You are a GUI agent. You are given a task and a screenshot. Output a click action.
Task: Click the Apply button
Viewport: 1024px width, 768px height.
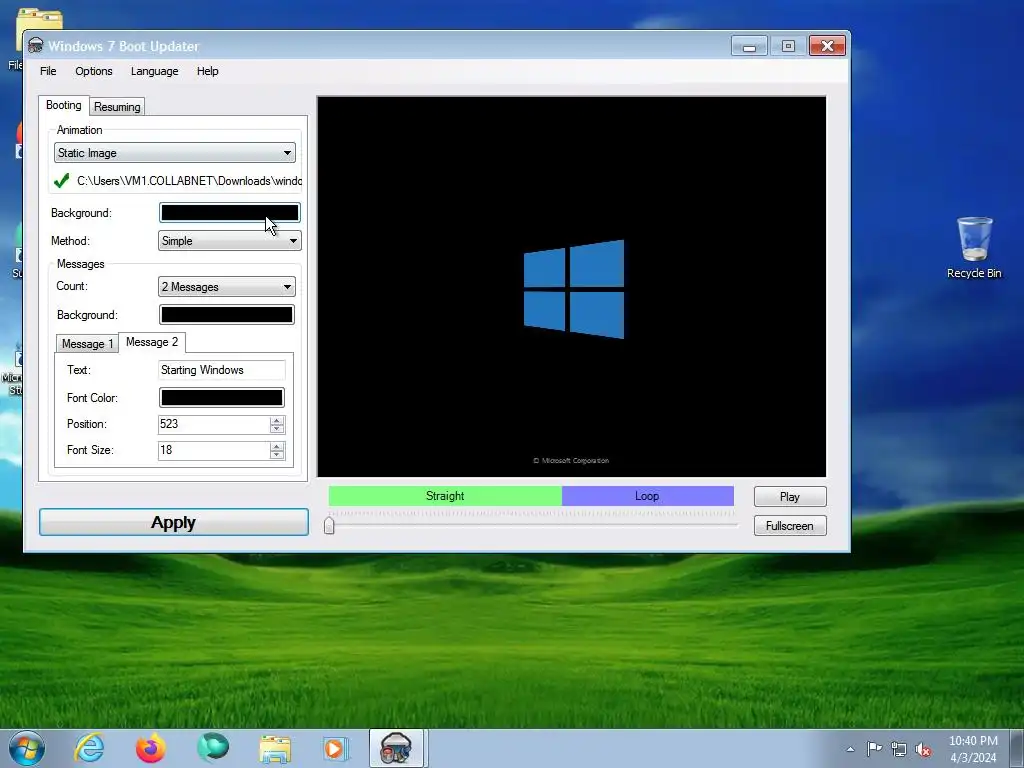click(x=174, y=522)
